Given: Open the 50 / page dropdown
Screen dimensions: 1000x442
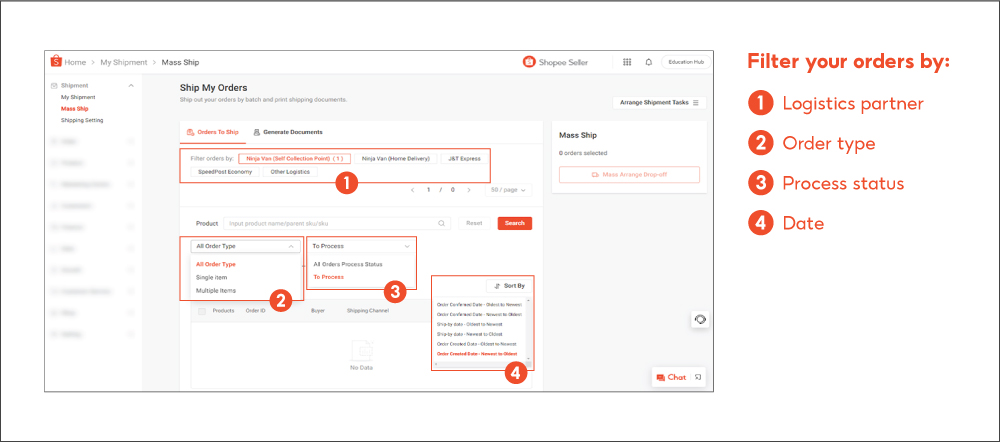Looking at the screenshot, I should point(508,190).
